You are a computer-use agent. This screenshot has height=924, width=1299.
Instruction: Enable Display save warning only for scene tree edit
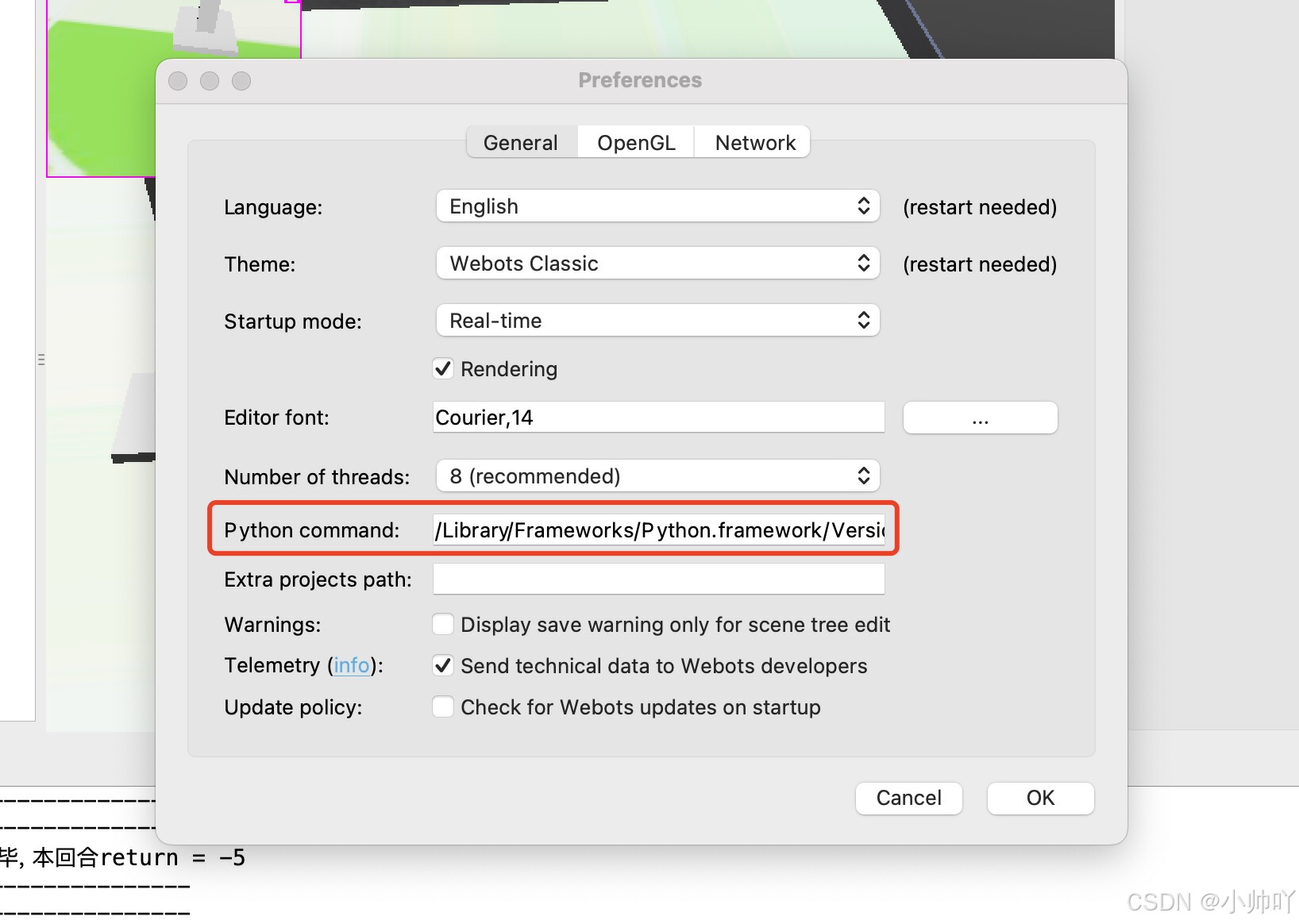(x=443, y=624)
